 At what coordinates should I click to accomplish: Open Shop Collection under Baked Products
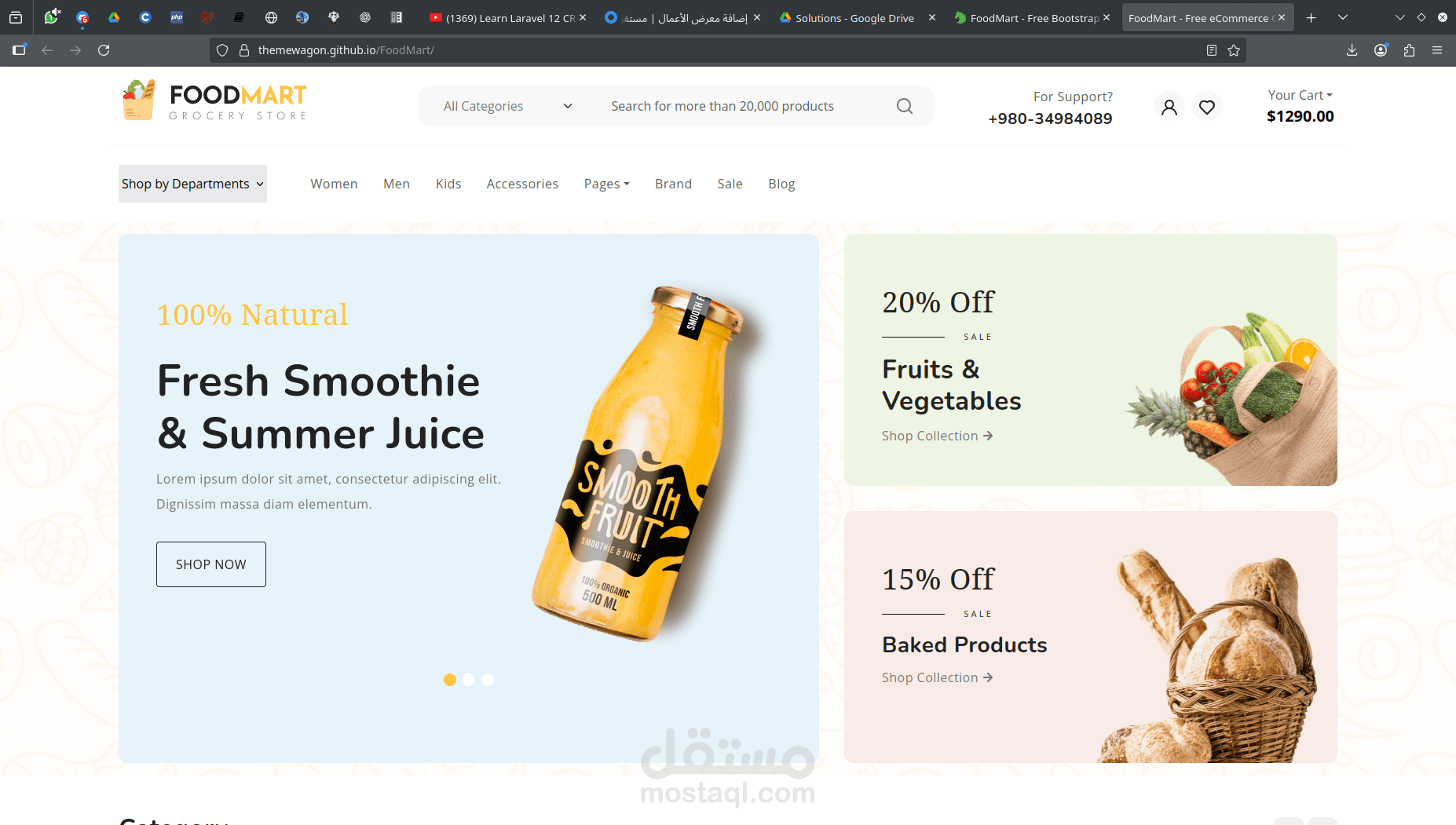click(937, 677)
